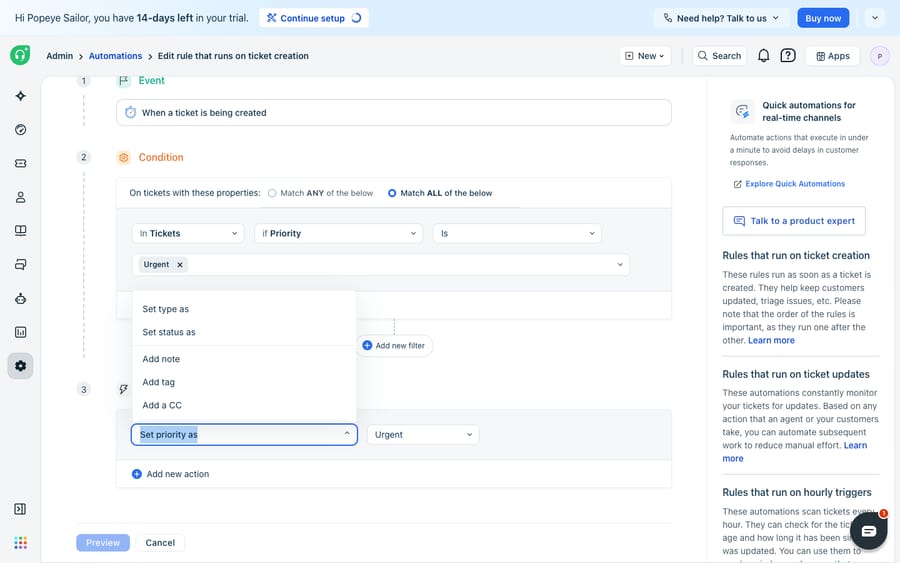This screenshot has height=563, width=900.
Task: Remove the Urgent tag with its x
Action: [x=180, y=265]
